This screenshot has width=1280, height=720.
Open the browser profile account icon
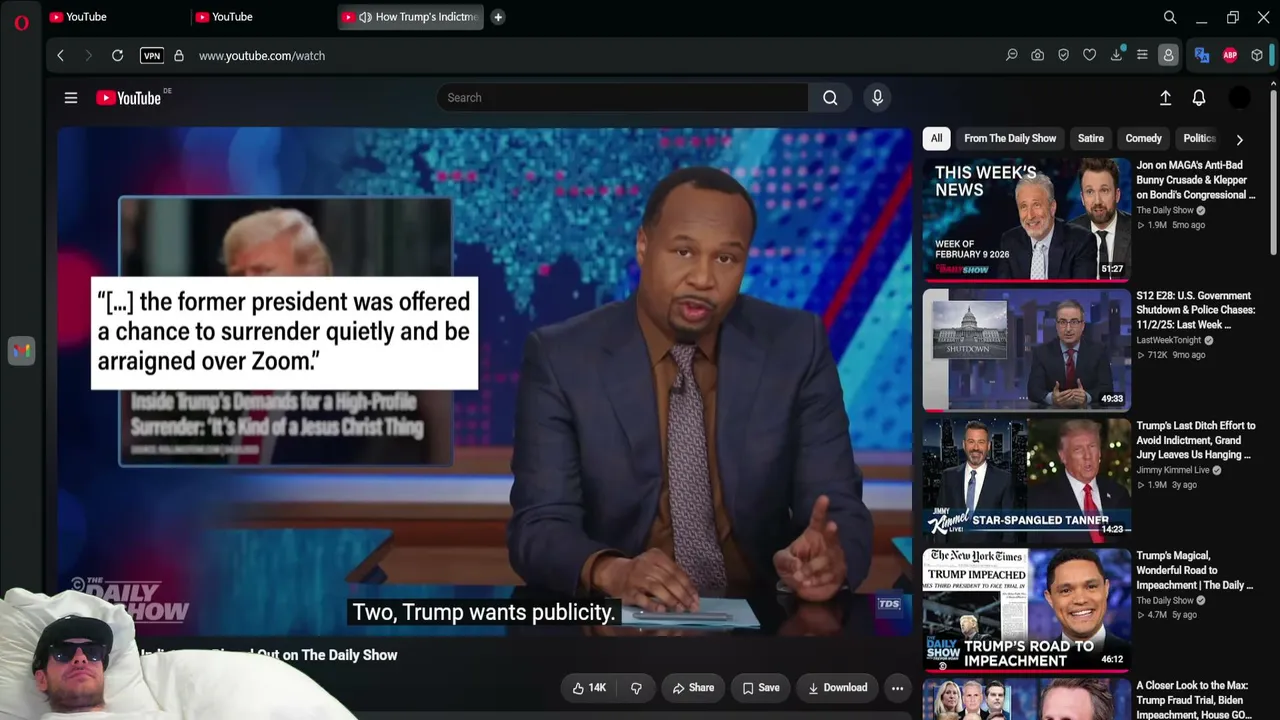(1168, 56)
